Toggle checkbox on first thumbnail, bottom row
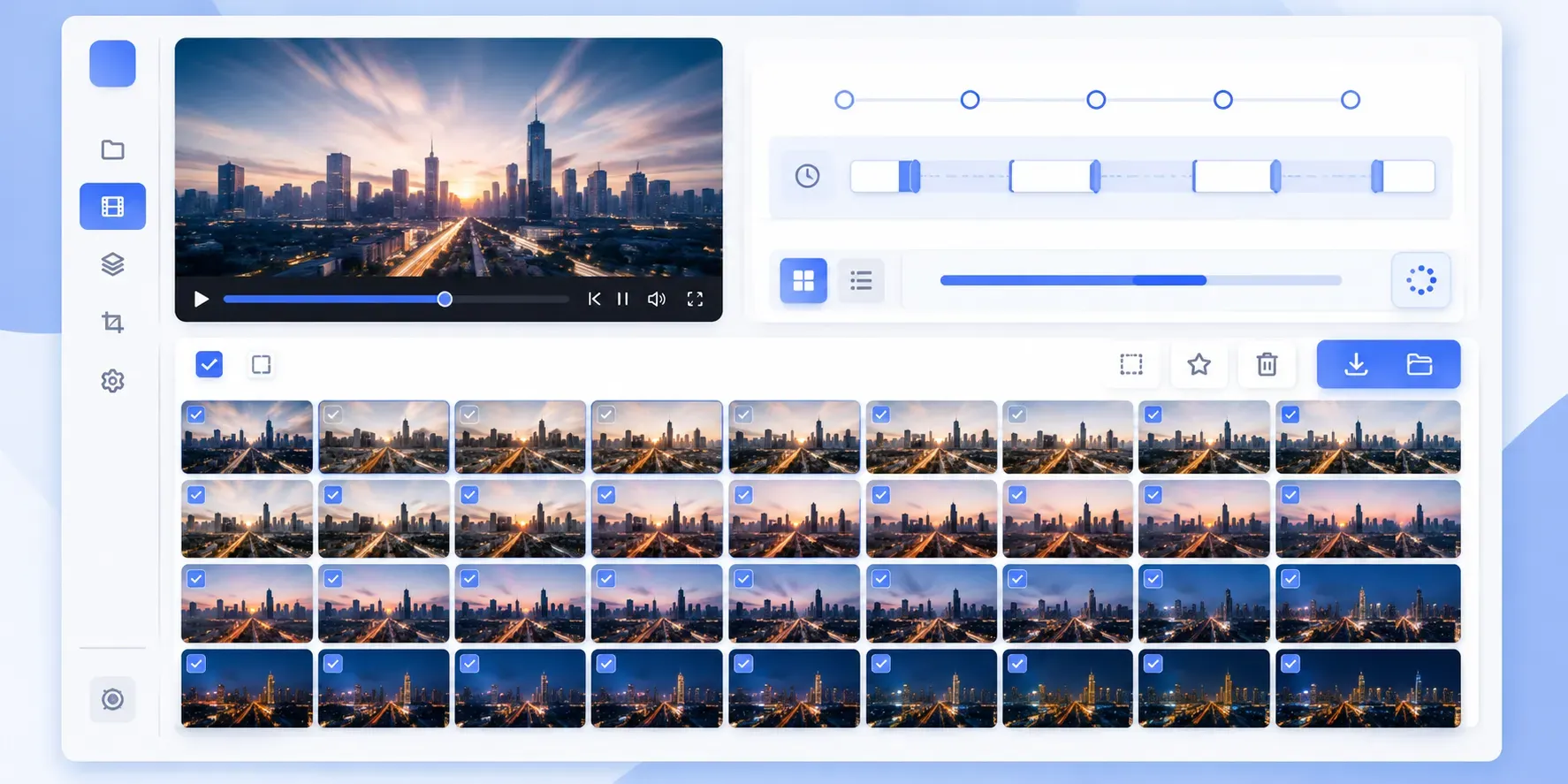This screenshot has height=784, width=1568. tap(196, 664)
